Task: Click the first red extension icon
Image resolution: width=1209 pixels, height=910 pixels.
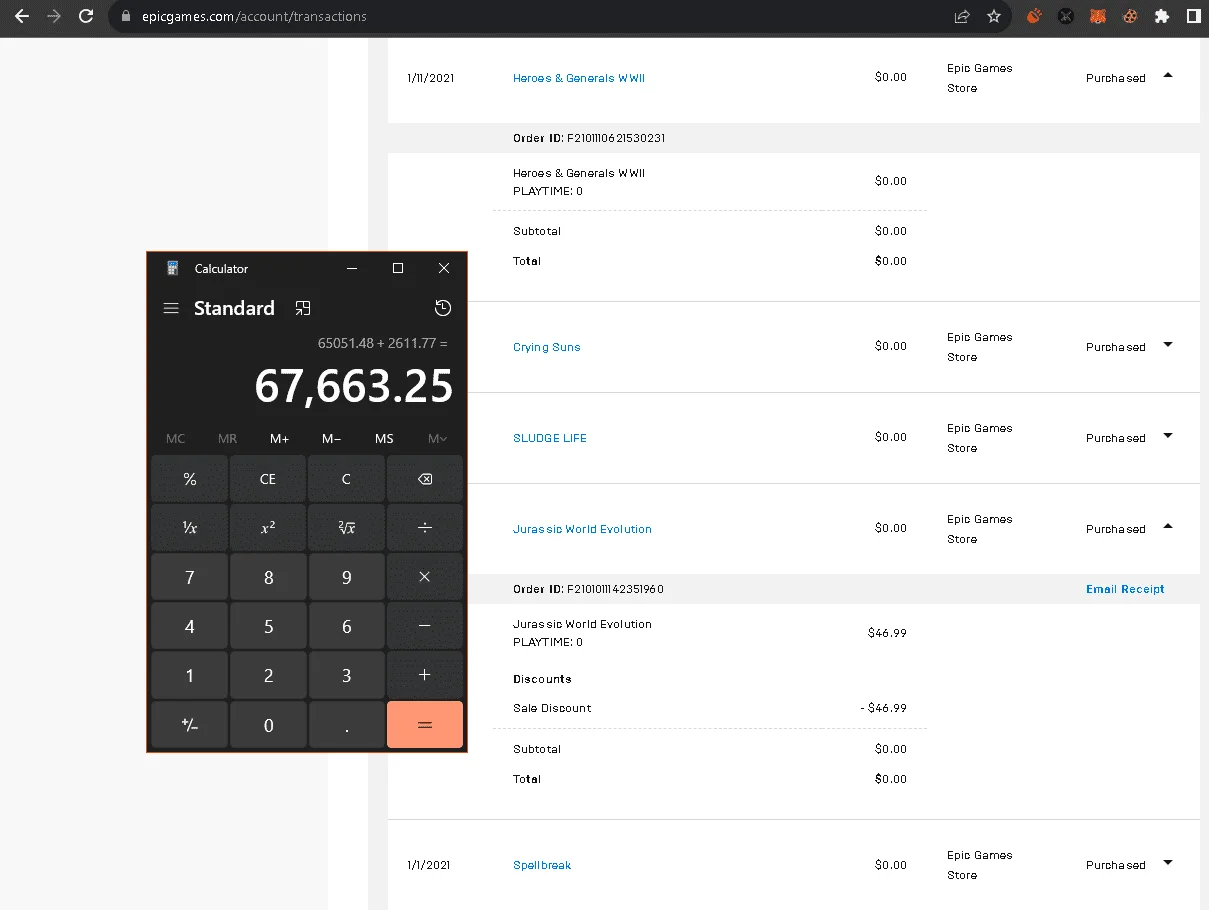Action: point(1034,16)
